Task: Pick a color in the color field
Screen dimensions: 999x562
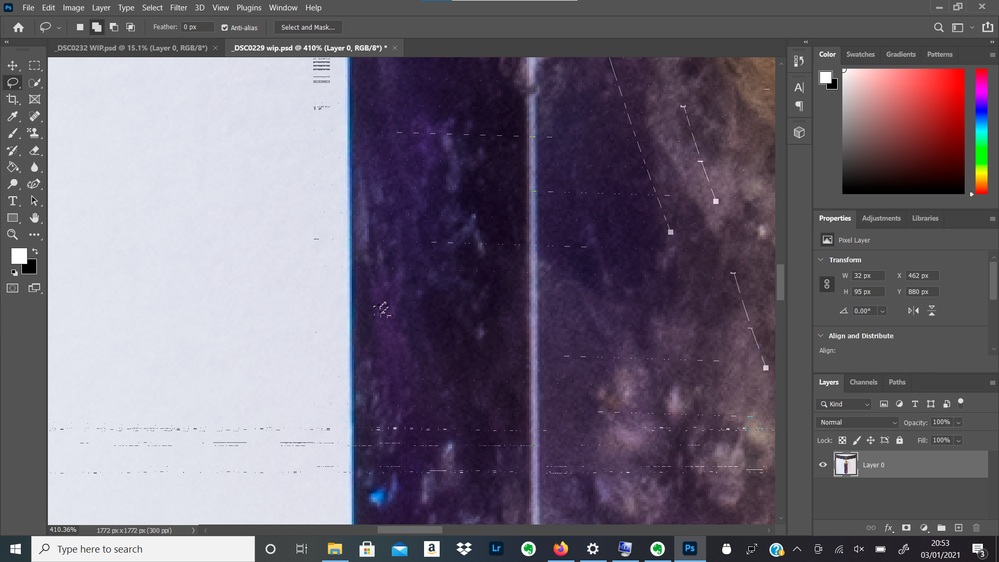Action: [x=903, y=131]
